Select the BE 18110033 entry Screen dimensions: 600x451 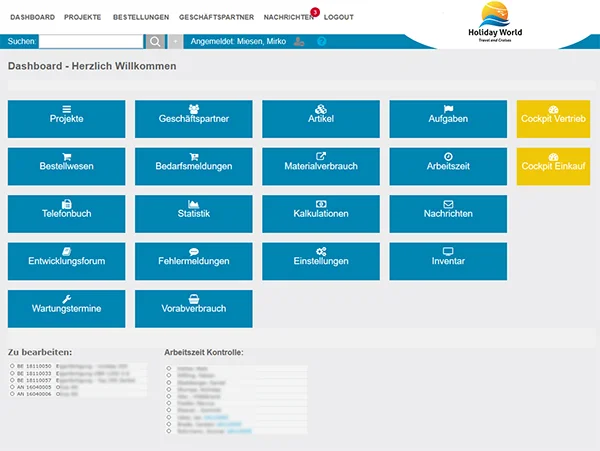pyautogui.click(x=77, y=373)
